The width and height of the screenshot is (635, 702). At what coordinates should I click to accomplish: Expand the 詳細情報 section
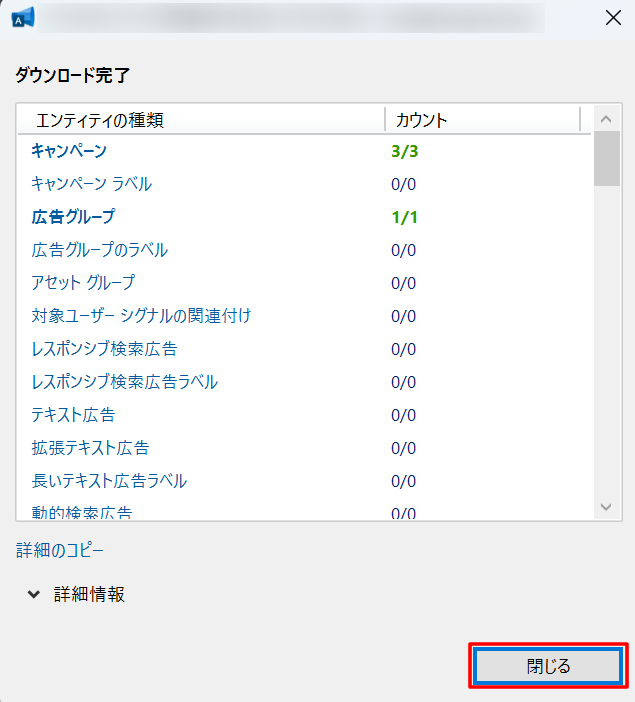click(x=77, y=594)
